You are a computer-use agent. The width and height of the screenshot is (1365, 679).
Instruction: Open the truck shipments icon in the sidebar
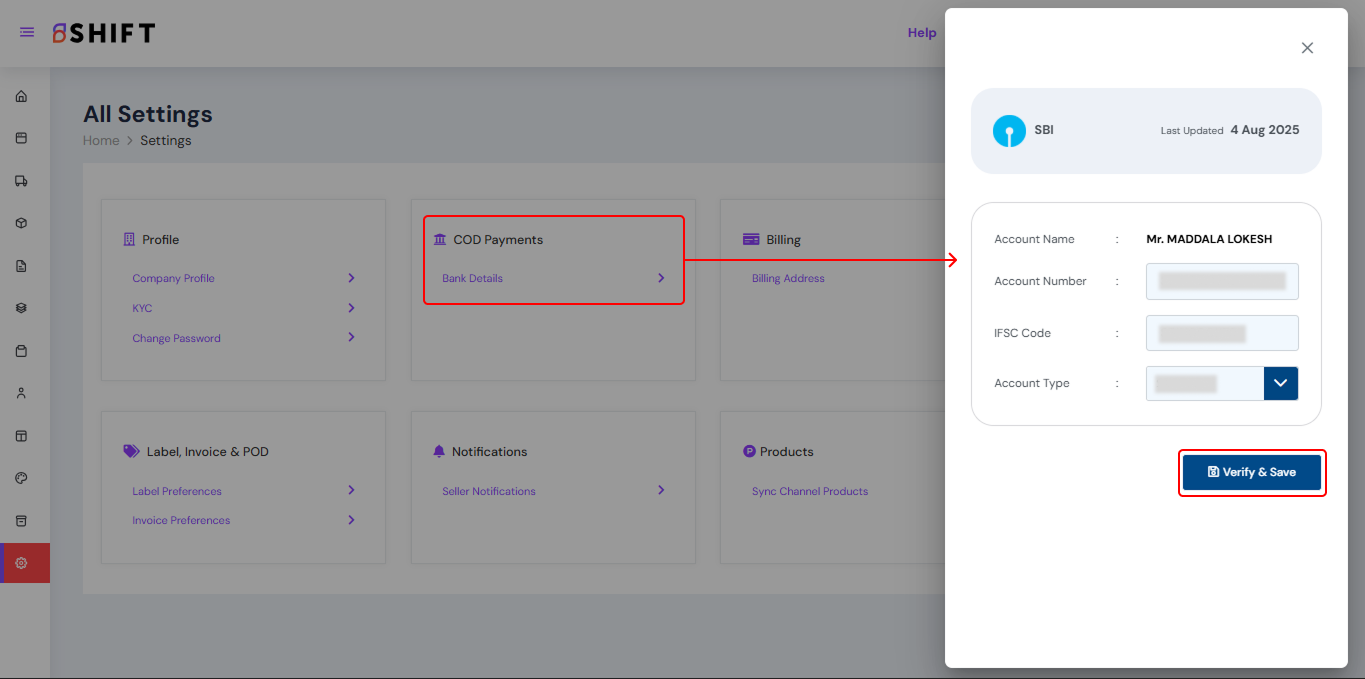21,181
